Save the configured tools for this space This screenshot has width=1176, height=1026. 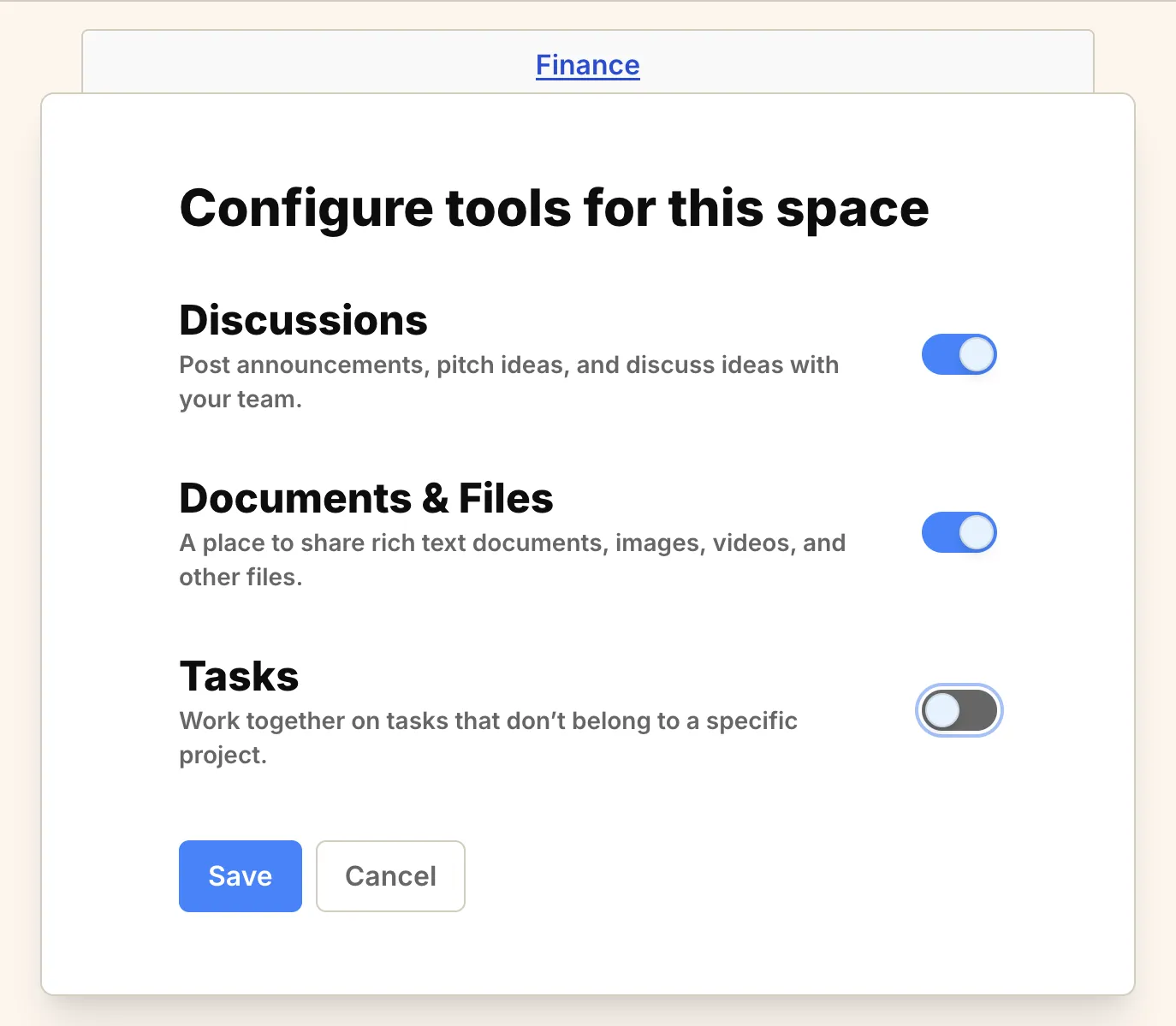coord(240,875)
